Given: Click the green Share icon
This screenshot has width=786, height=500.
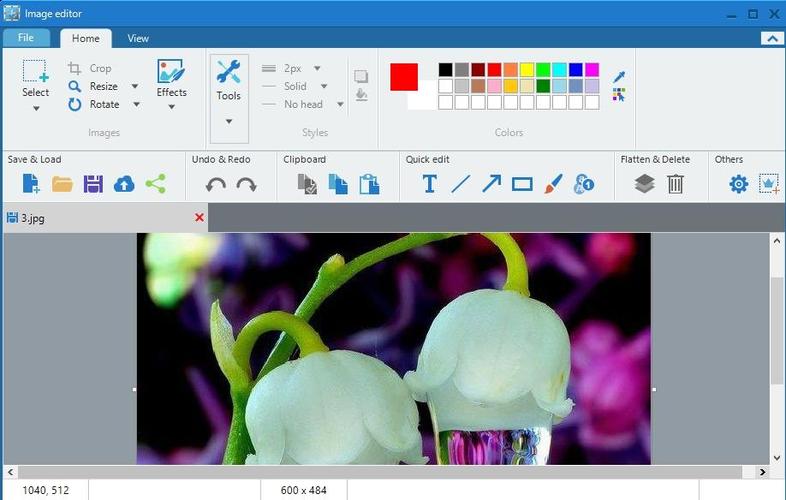Looking at the screenshot, I should pos(155,184).
